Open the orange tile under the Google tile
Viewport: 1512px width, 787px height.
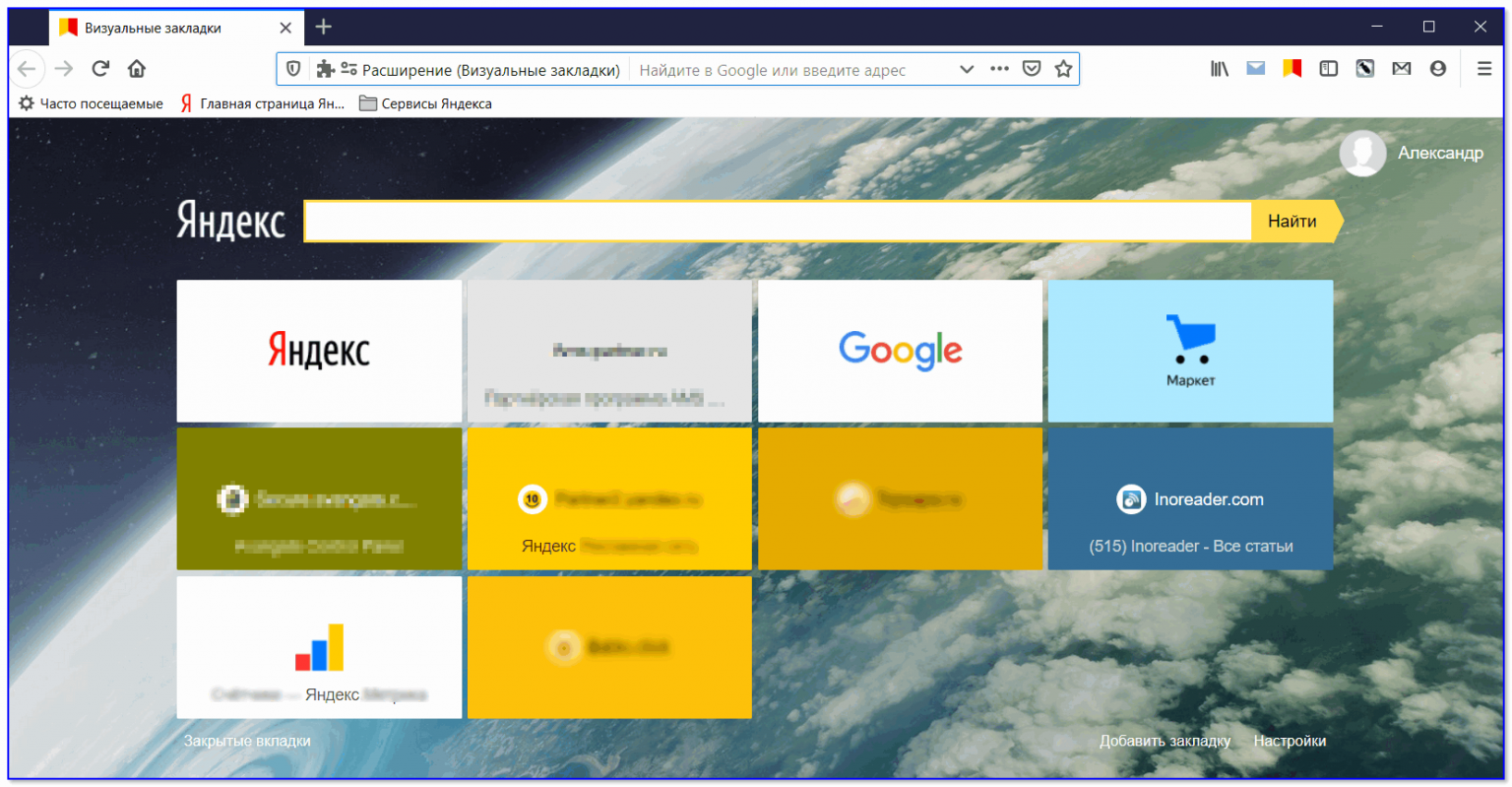(900, 498)
